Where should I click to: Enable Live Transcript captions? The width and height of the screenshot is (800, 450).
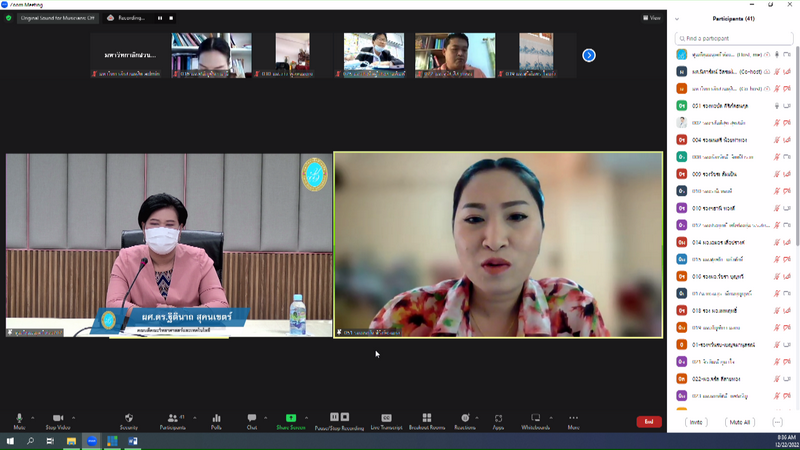pos(387,418)
